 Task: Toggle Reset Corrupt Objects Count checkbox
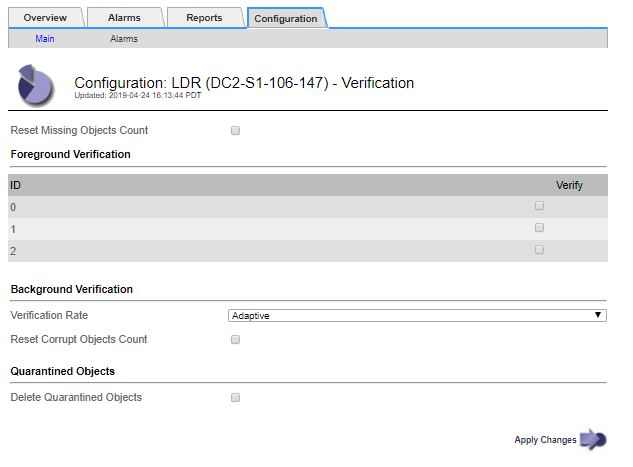pos(236,340)
